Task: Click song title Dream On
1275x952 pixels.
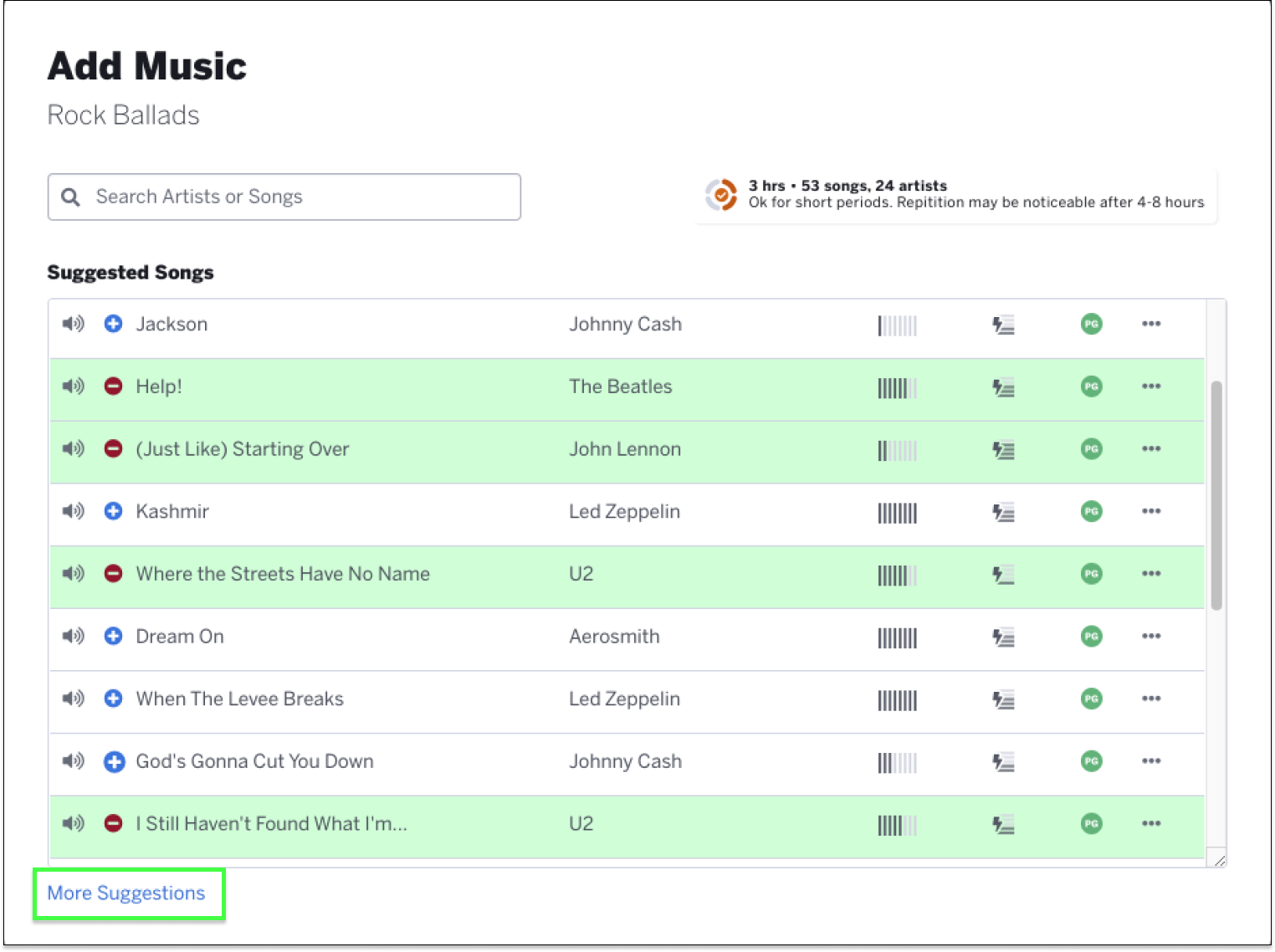Action: pos(180,637)
